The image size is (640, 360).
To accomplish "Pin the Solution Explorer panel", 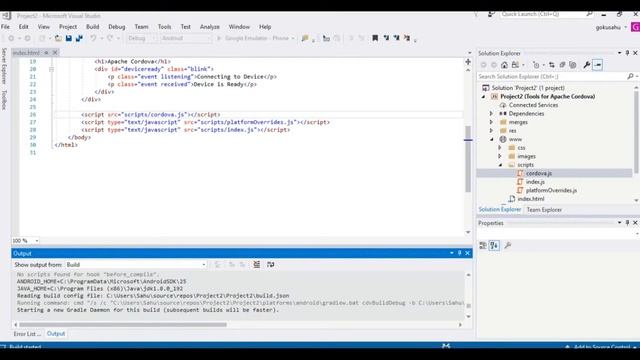I will pyautogui.click(x=627, y=53).
